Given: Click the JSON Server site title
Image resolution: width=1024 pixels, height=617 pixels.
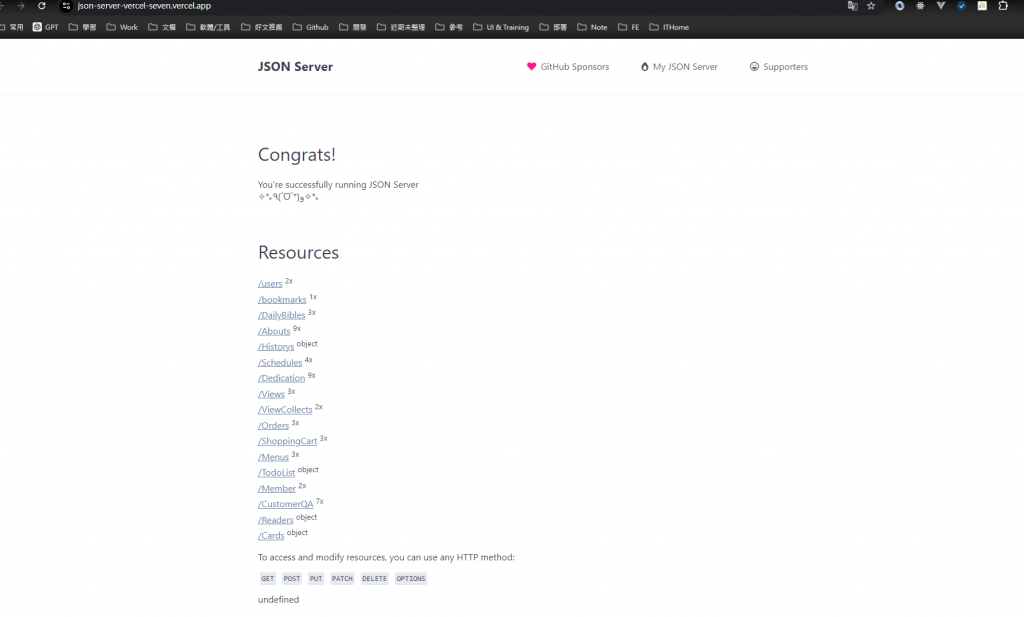Looking at the screenshot, I should coord(295,67).
